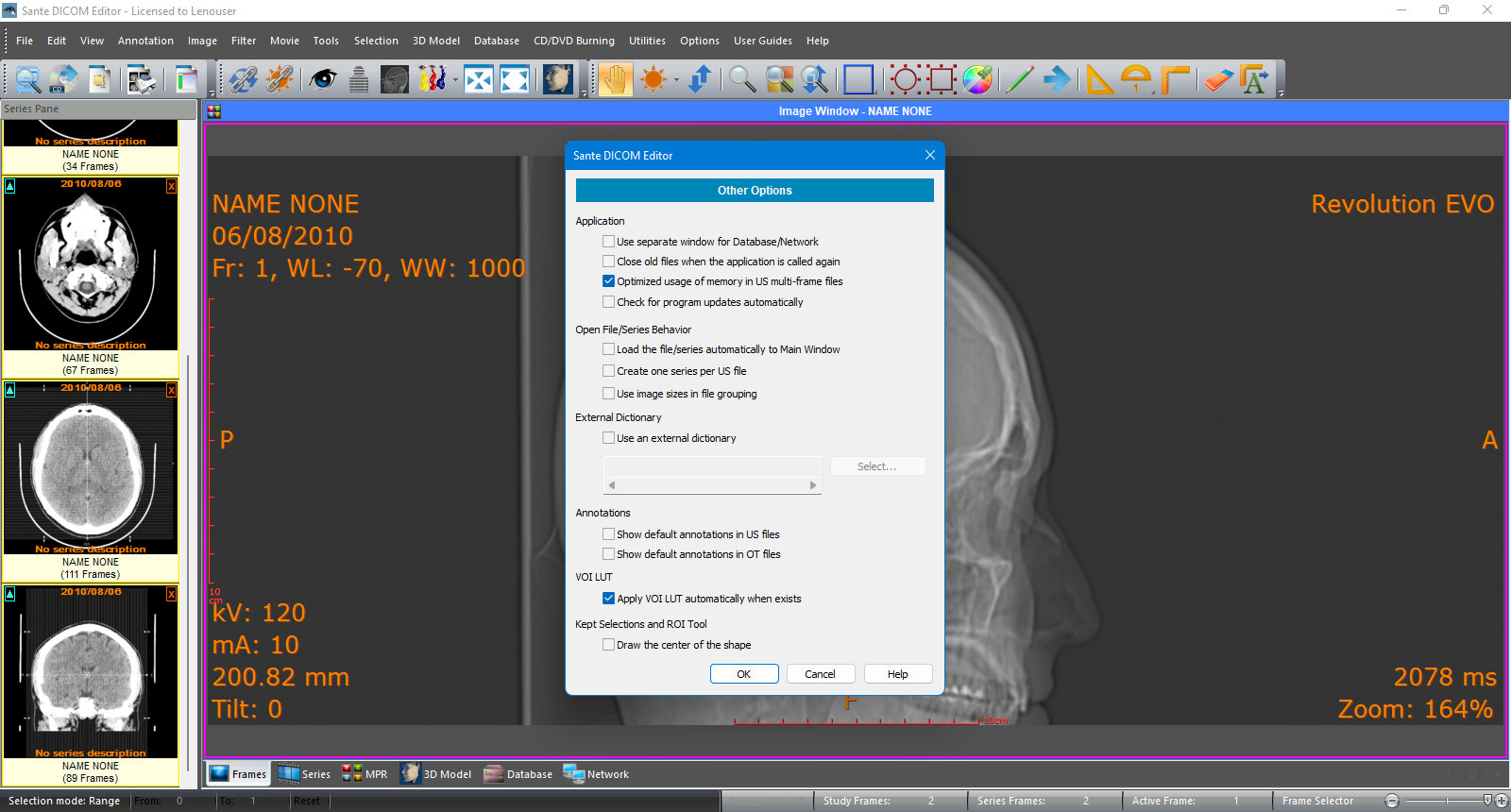Select the hand pan tool
The width and height of the screenshot is (1511, 812).
[x=615, y=79]
